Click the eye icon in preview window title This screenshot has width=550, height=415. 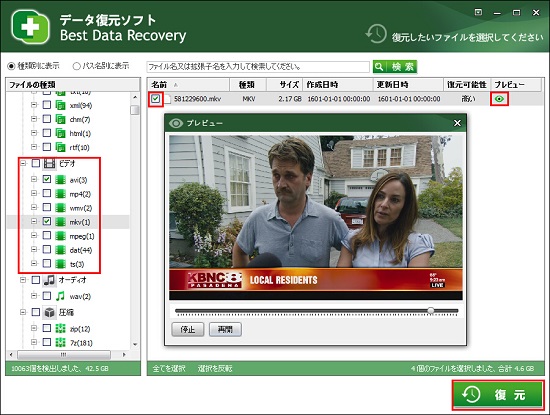(x=176, y=123)
